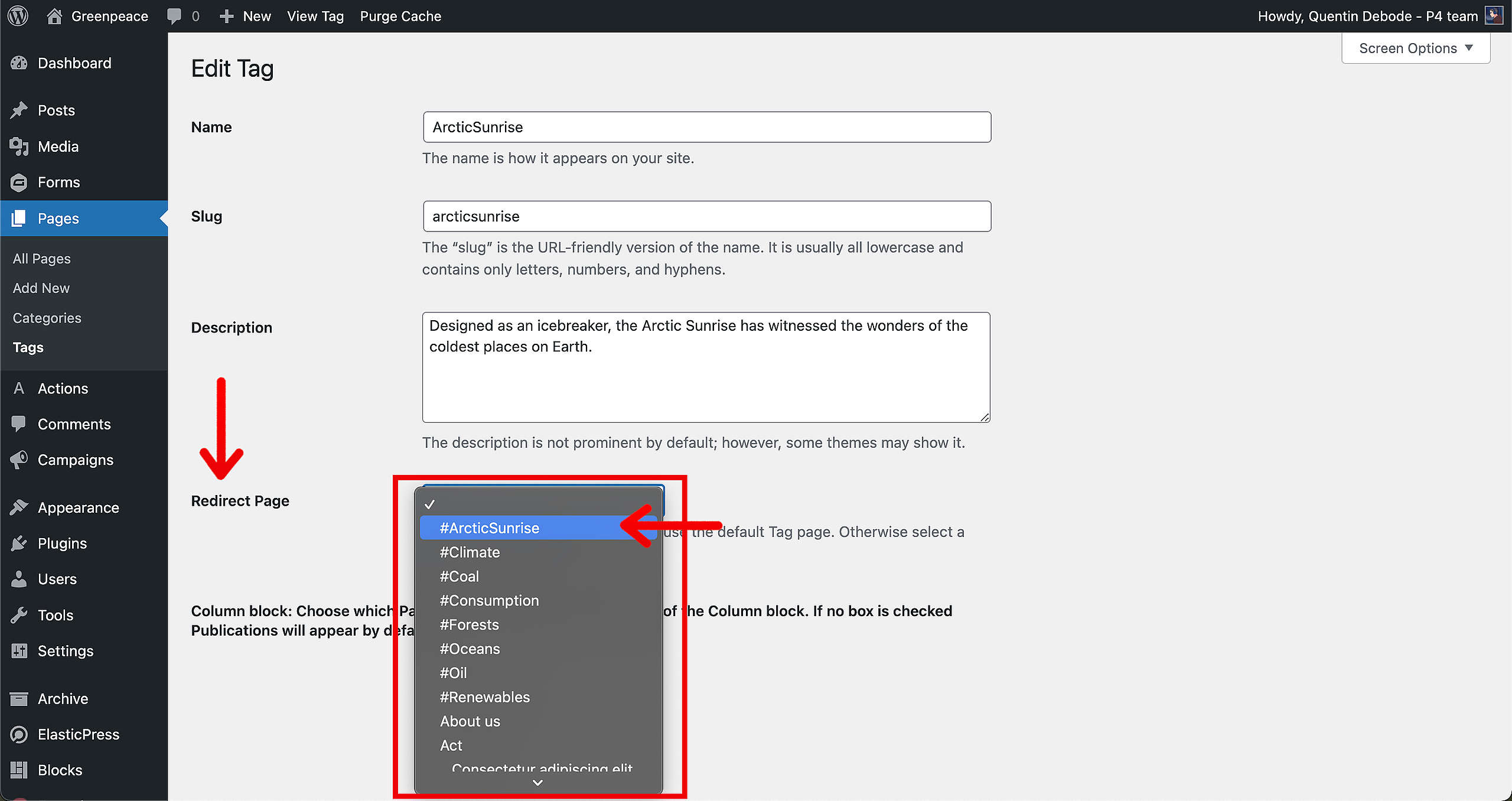
Task: Click the Archive box icon
Action: [19, 699]
